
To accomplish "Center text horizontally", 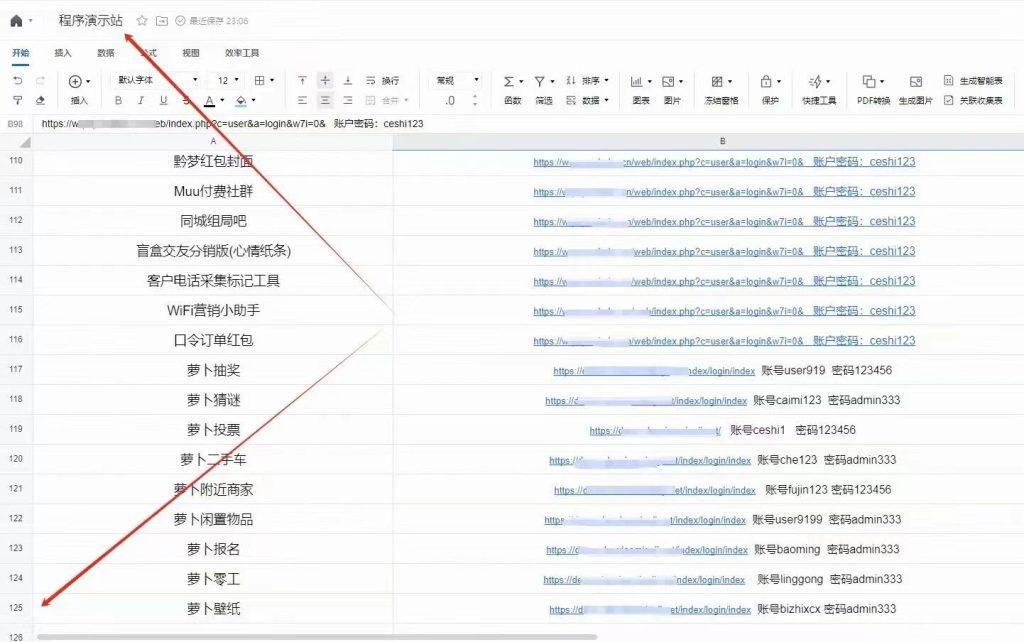I will tap(325, 101).
